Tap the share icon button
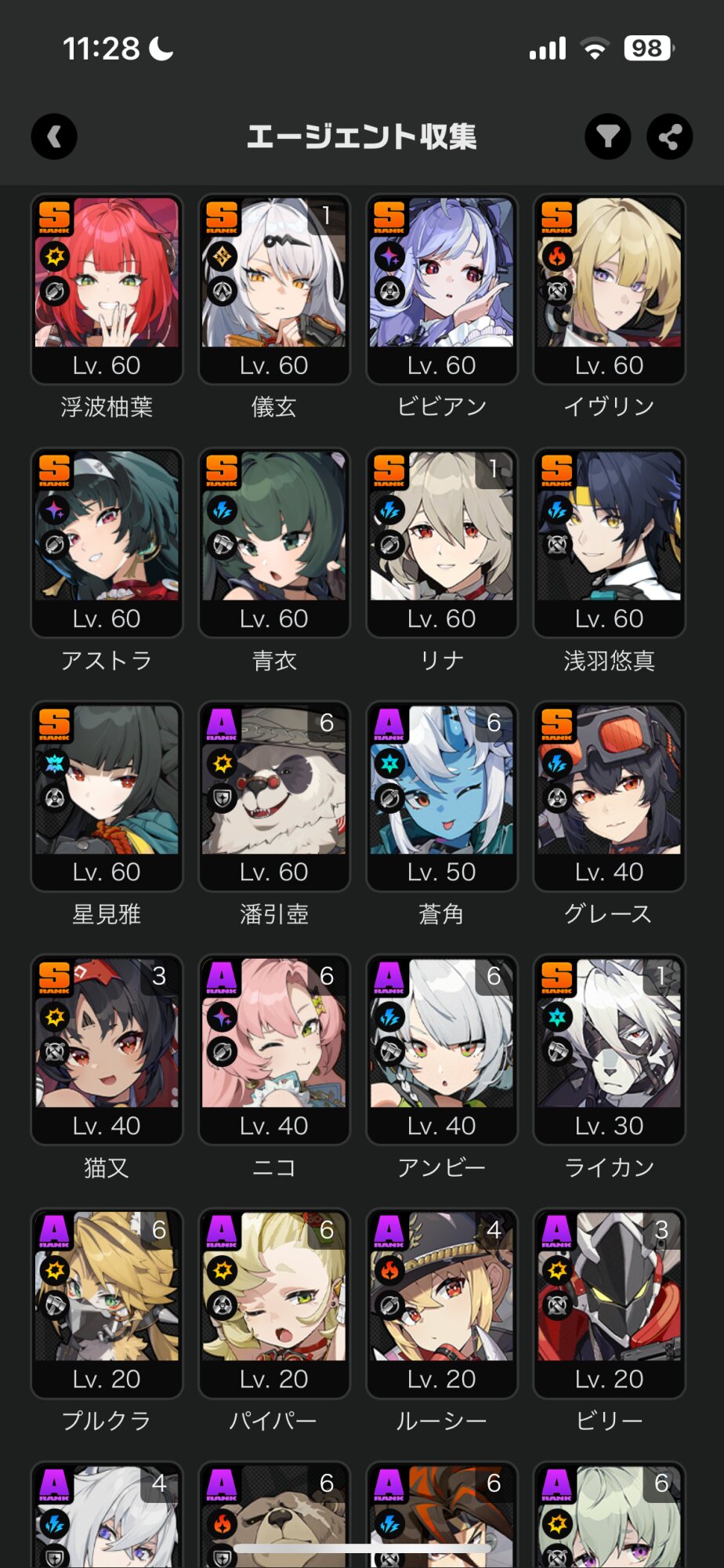This screenshot has width=724, height=1568. tap(669, 137)
